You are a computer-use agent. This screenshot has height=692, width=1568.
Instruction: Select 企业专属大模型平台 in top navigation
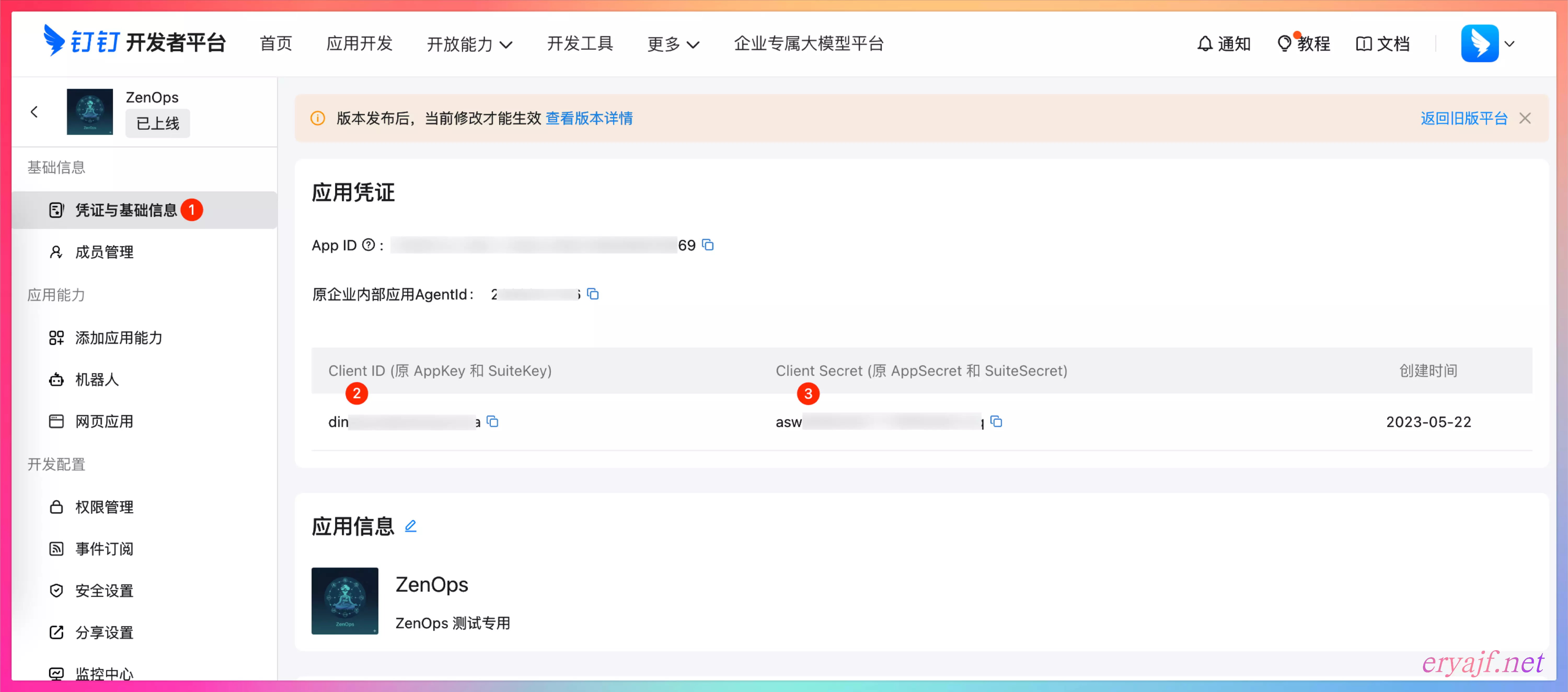point(808,44)
